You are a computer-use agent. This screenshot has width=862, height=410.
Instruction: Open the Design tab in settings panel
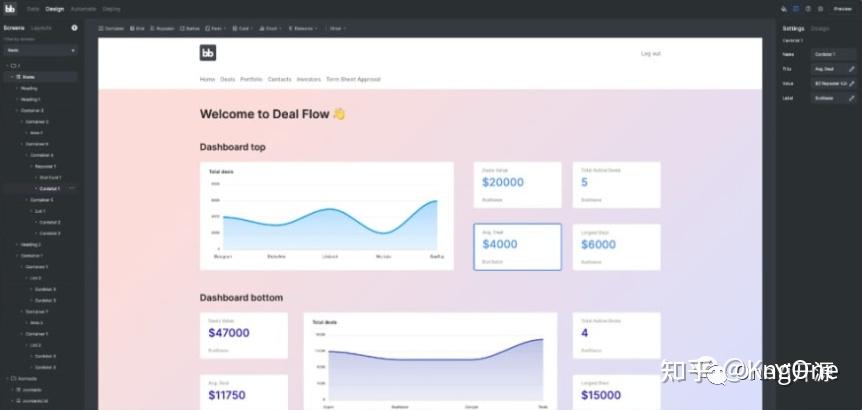(x=820, y=29)
